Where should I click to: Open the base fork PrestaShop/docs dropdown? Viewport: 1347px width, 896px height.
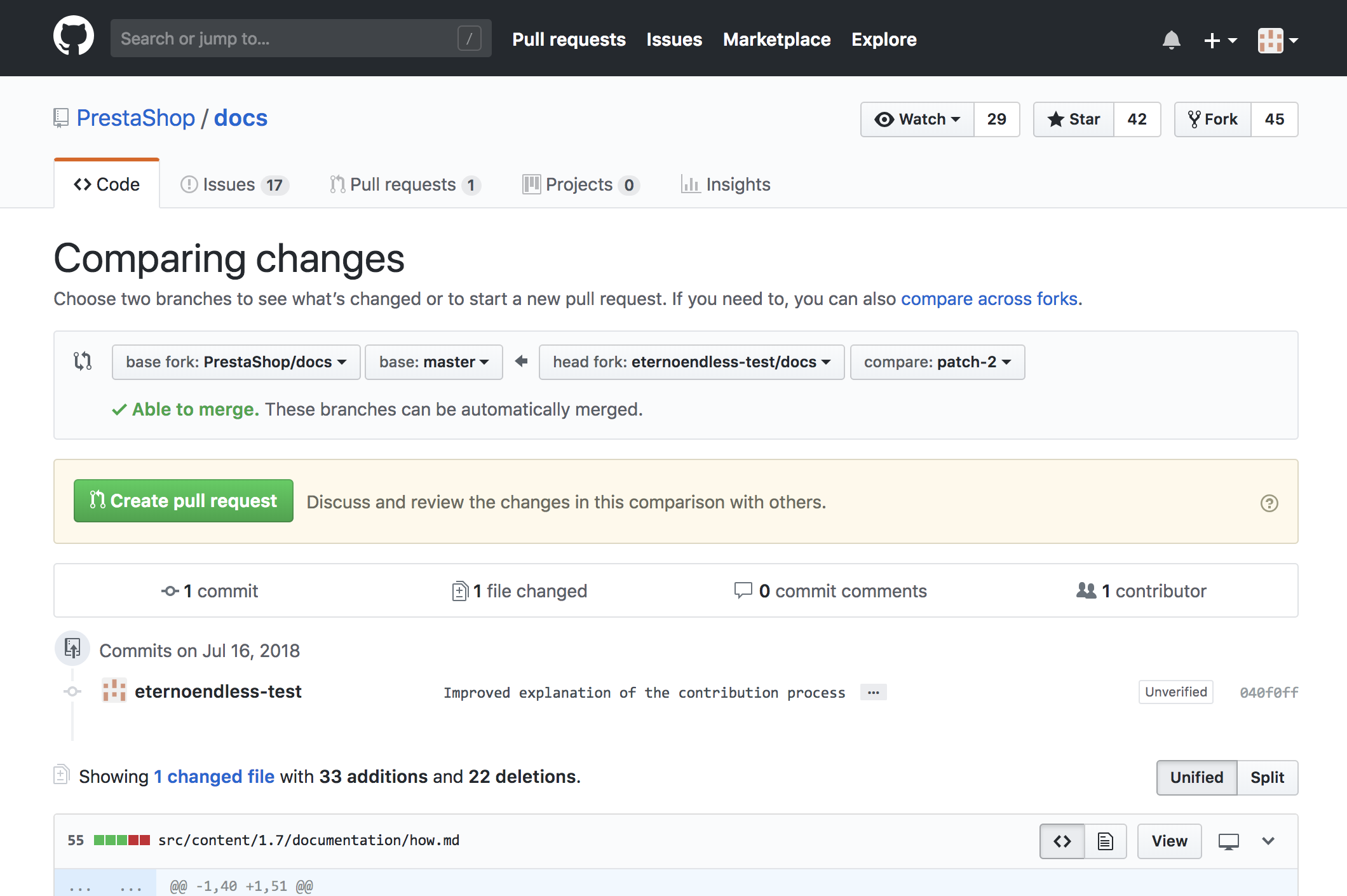236,362
